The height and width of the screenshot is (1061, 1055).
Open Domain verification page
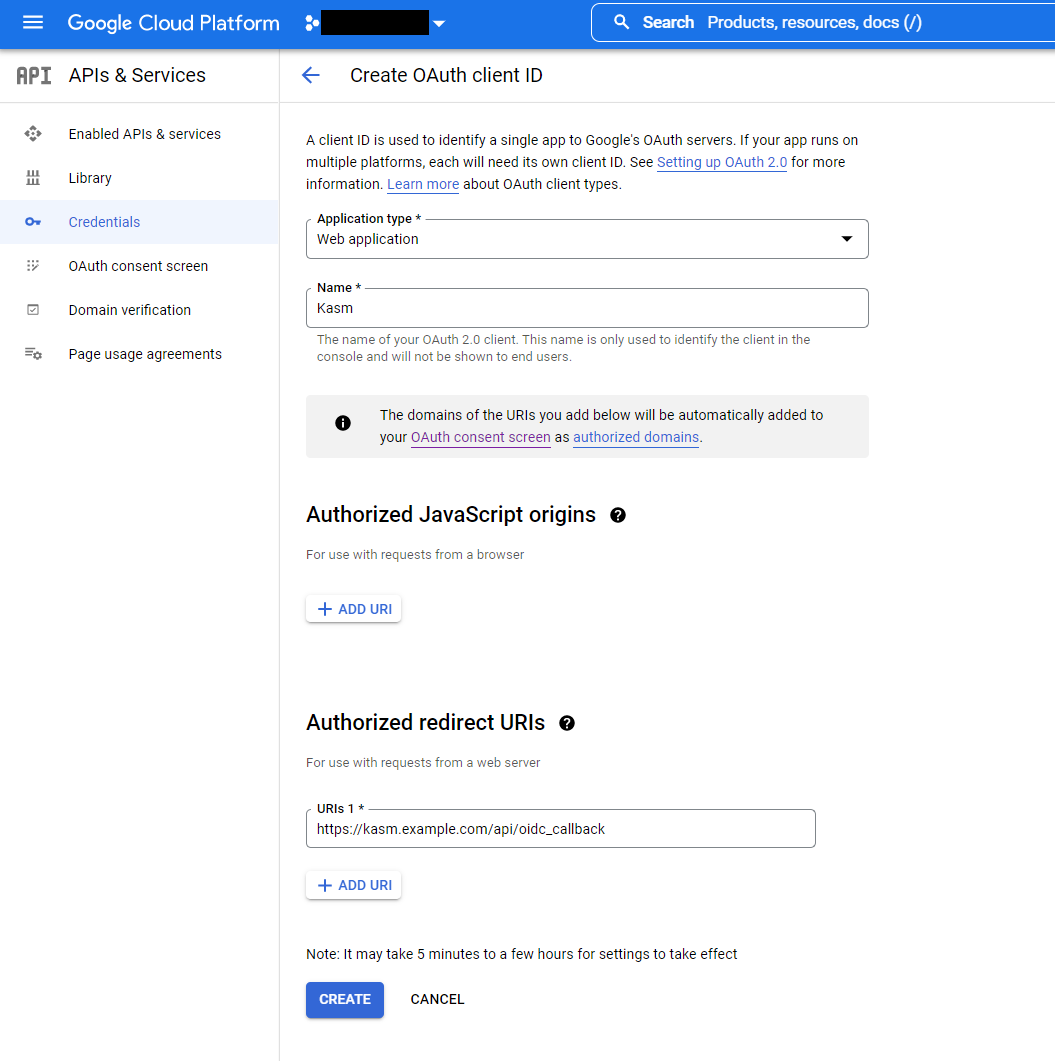(129, 309)
